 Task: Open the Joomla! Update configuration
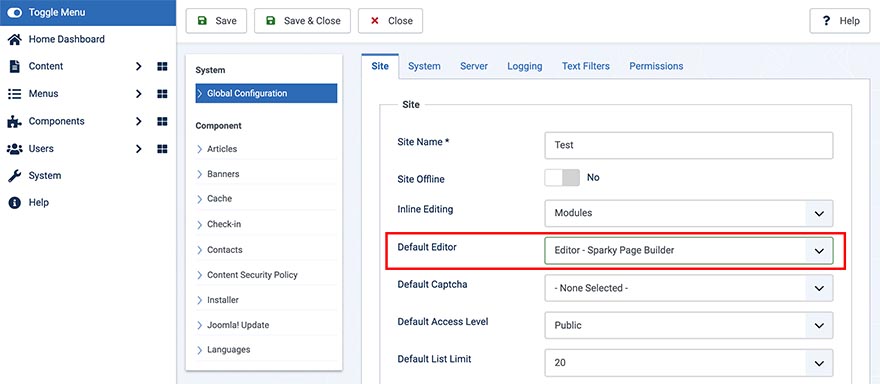point(238,325)
